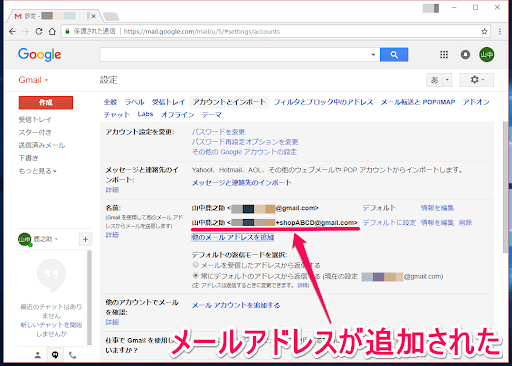This screenshot has width=512, height=366.
Task: Open contacts person icon at bottom
Action: tap(38, 355)
